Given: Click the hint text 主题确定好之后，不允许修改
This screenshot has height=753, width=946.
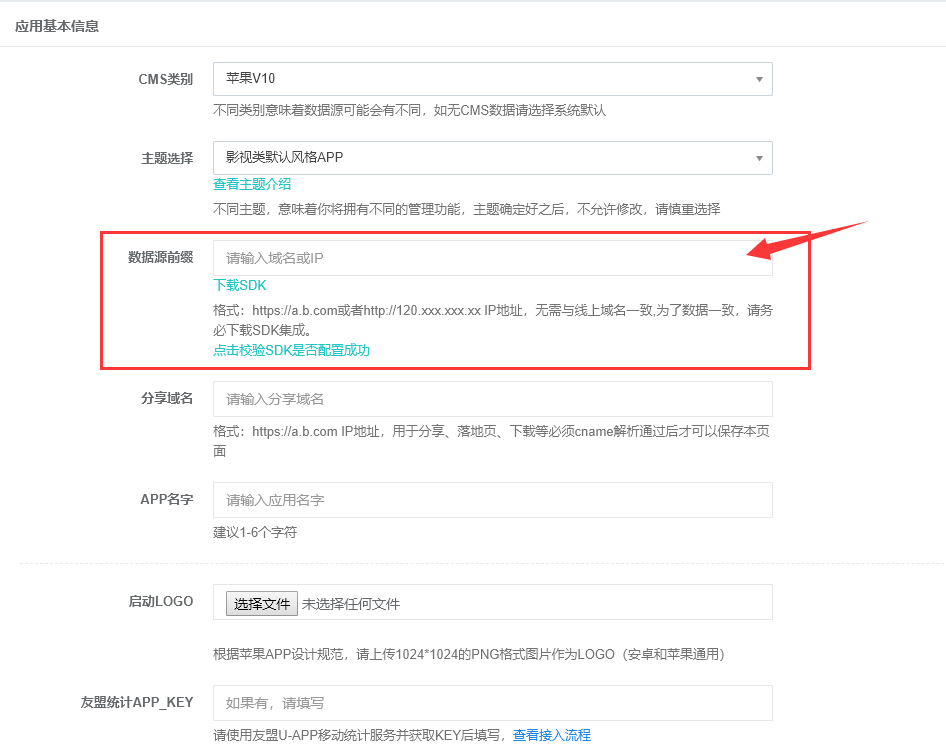Looking at the screenshot, I should 466,209.
